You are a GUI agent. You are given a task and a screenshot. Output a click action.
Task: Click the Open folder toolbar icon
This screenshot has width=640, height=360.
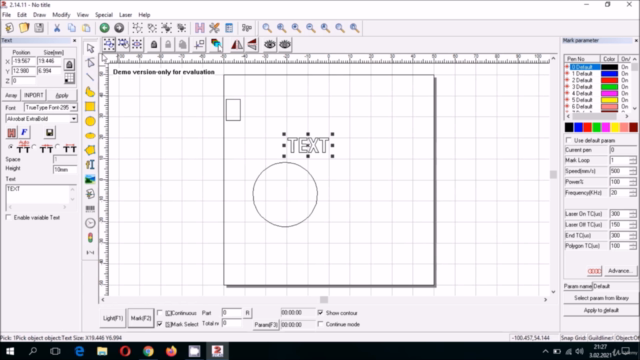[x=24, y=28]
